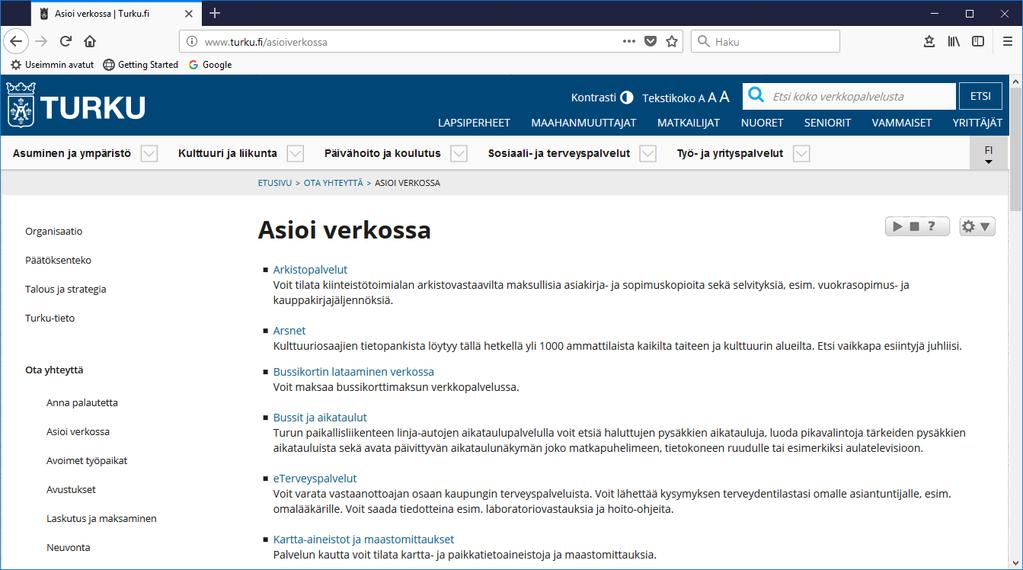Show site information icon in address bar
Screen dimensions: 1023x570
[x=192, y=41]
